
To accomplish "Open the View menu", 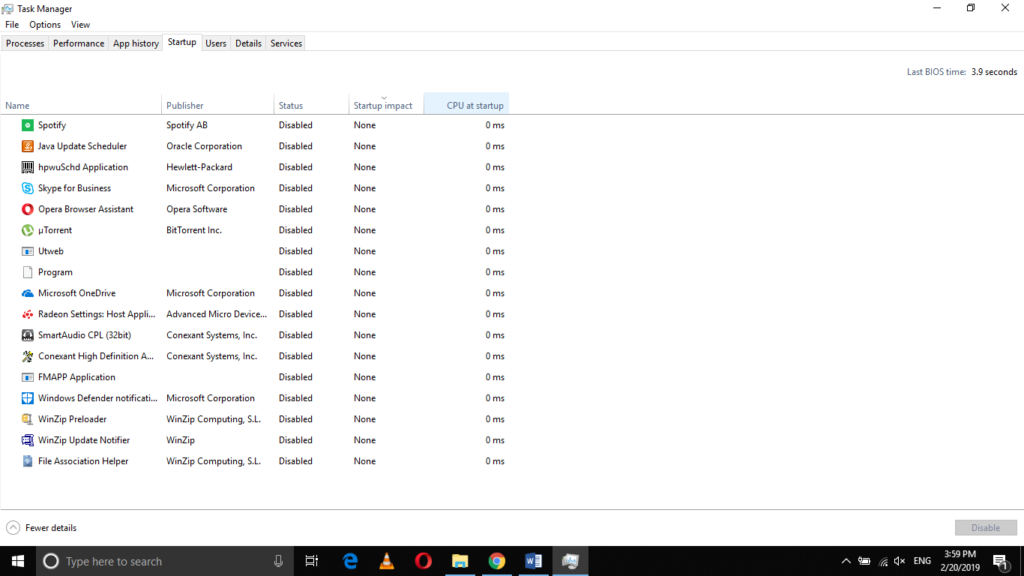I will 80,25.
